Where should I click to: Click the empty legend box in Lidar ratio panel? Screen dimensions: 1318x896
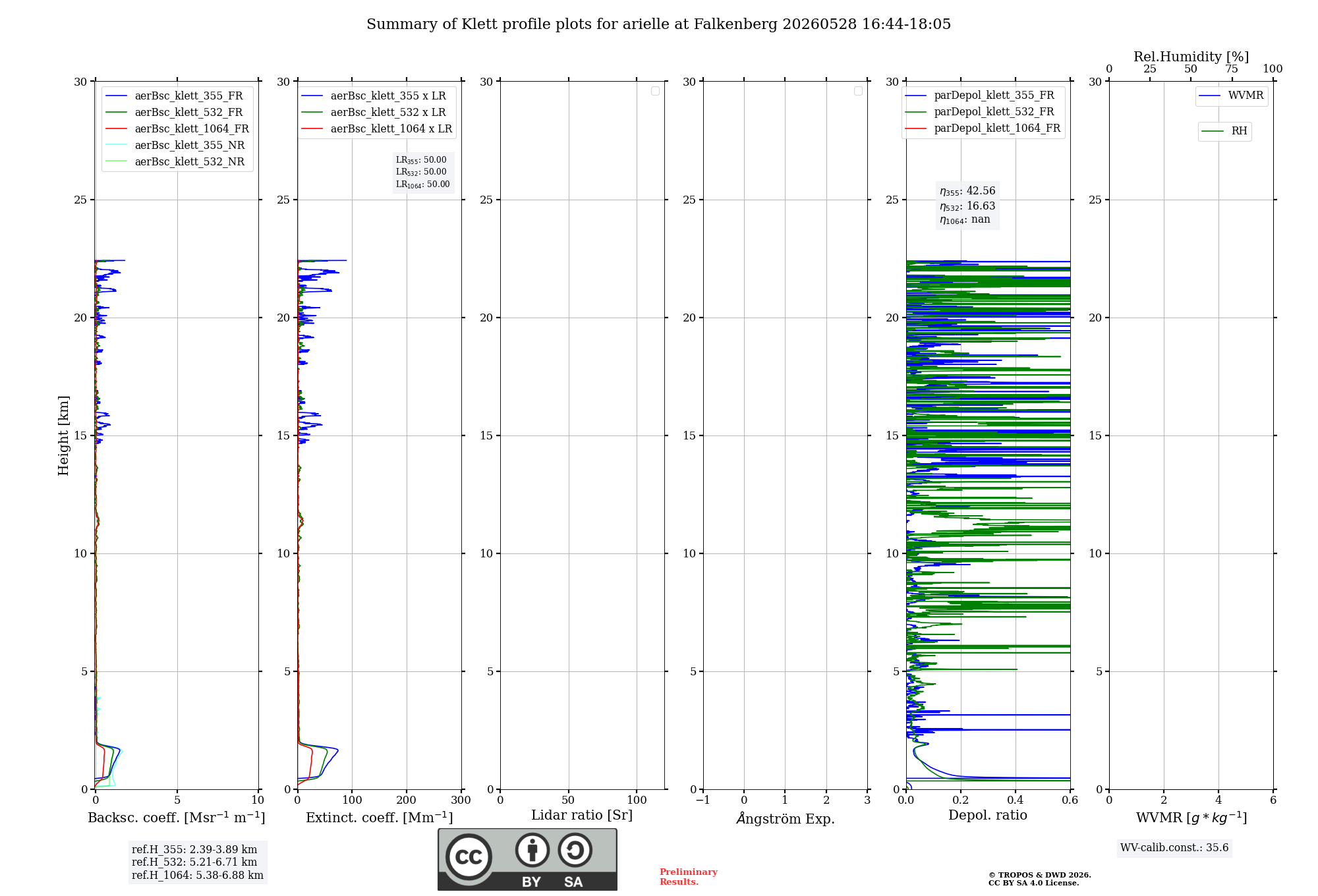(655, 91)
